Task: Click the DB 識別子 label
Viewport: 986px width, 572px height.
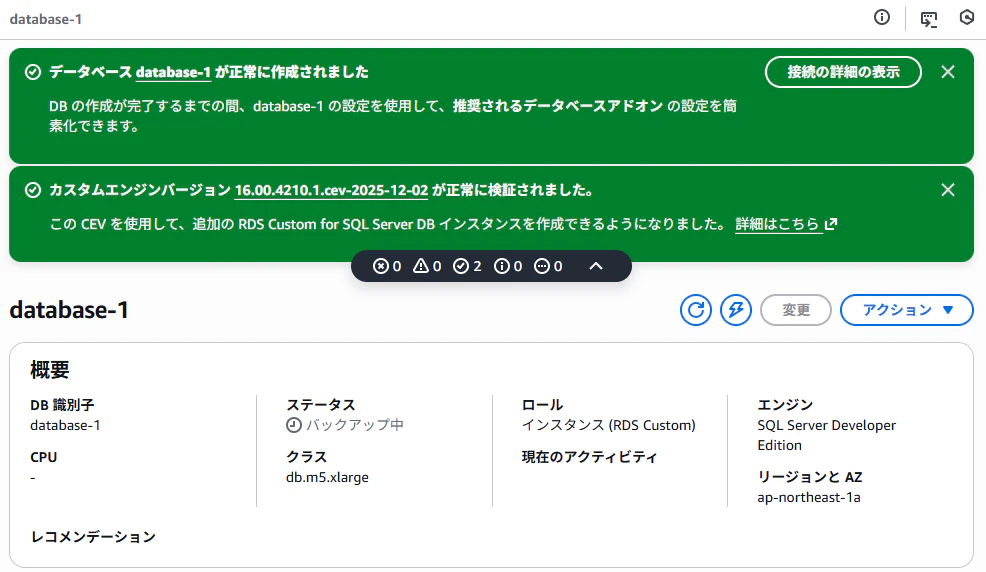Action: (62, 405)
